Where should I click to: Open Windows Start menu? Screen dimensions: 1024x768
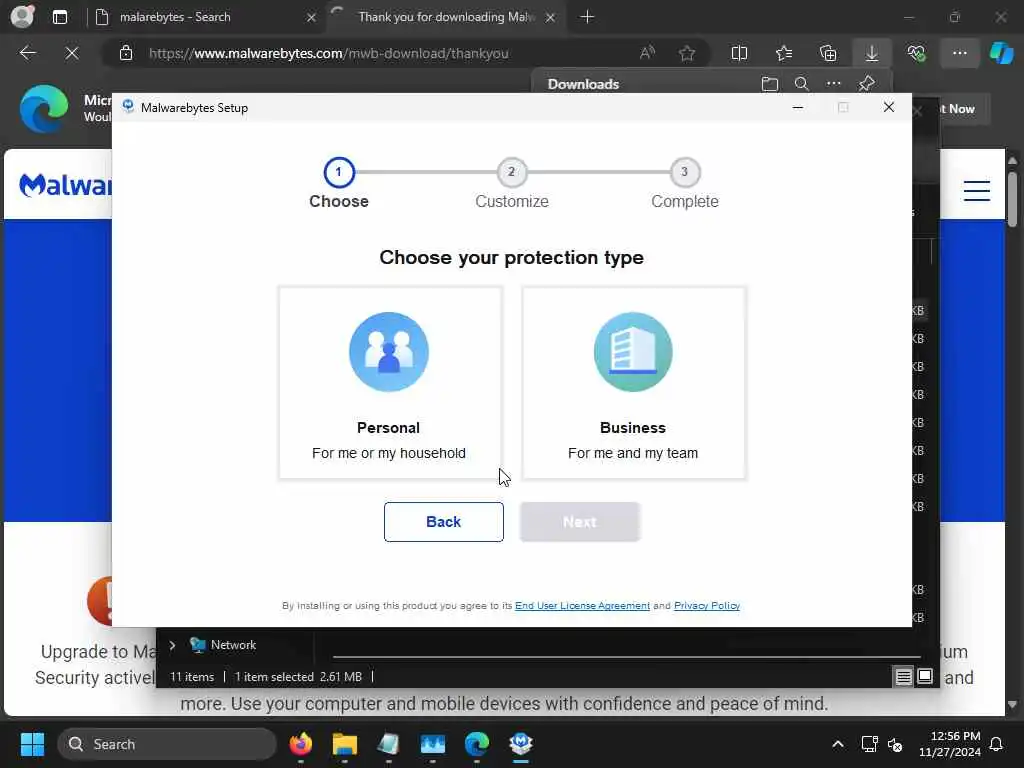32,744
